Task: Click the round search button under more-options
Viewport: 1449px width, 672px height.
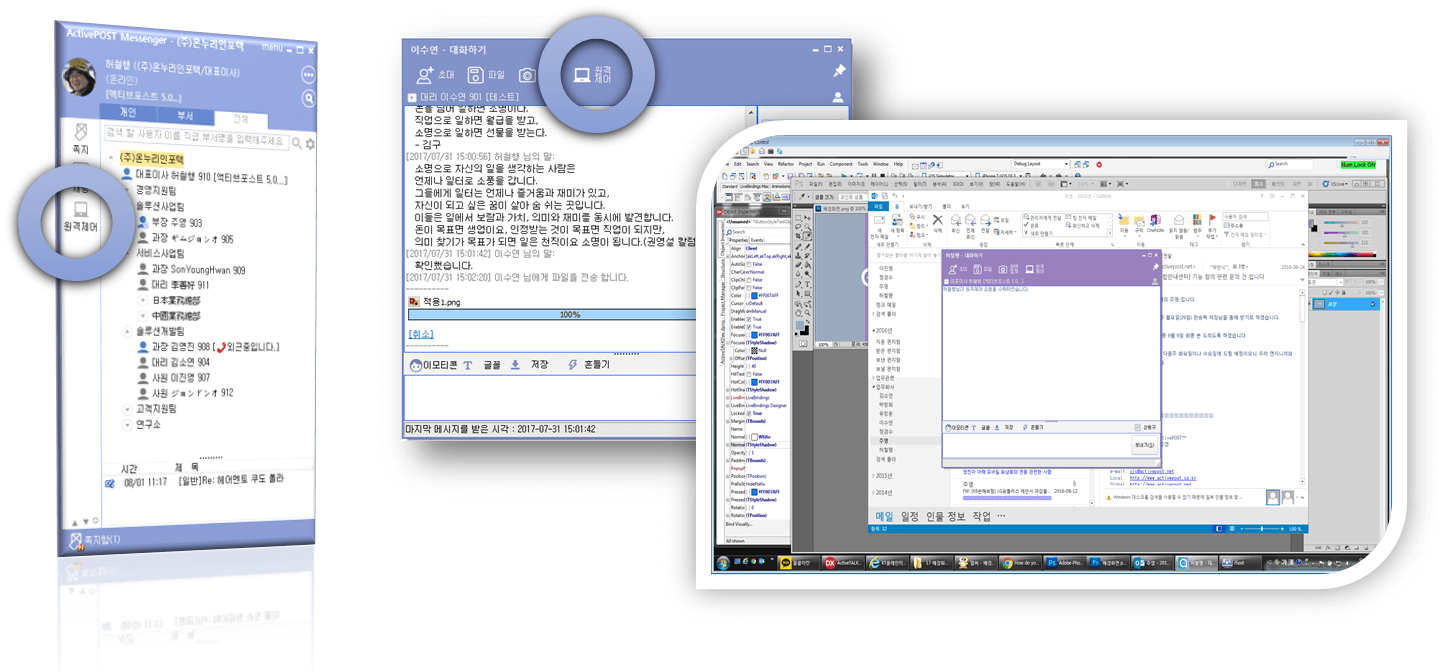Action: (309, 97)
